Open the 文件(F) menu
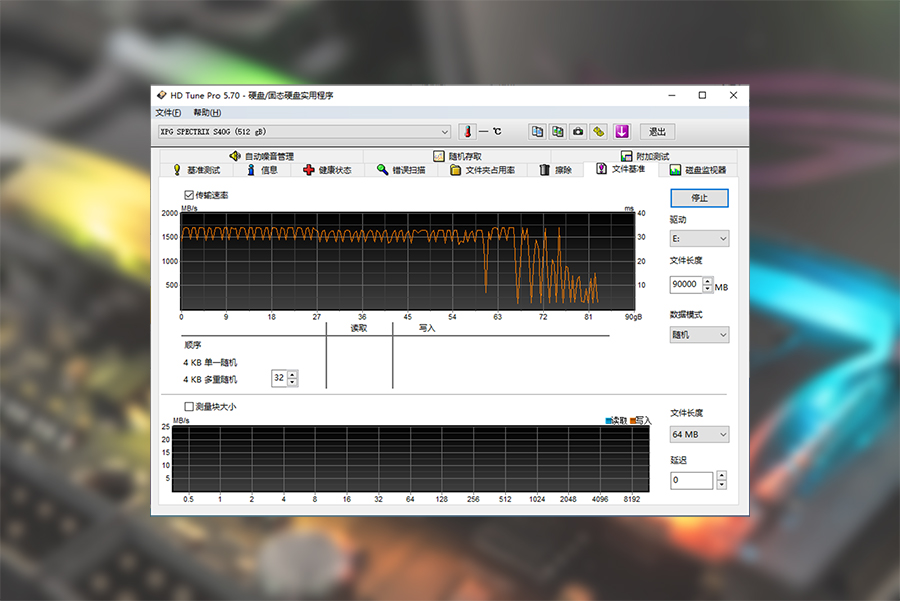This screenshot has width=900, height=601. tap(168, 113)
